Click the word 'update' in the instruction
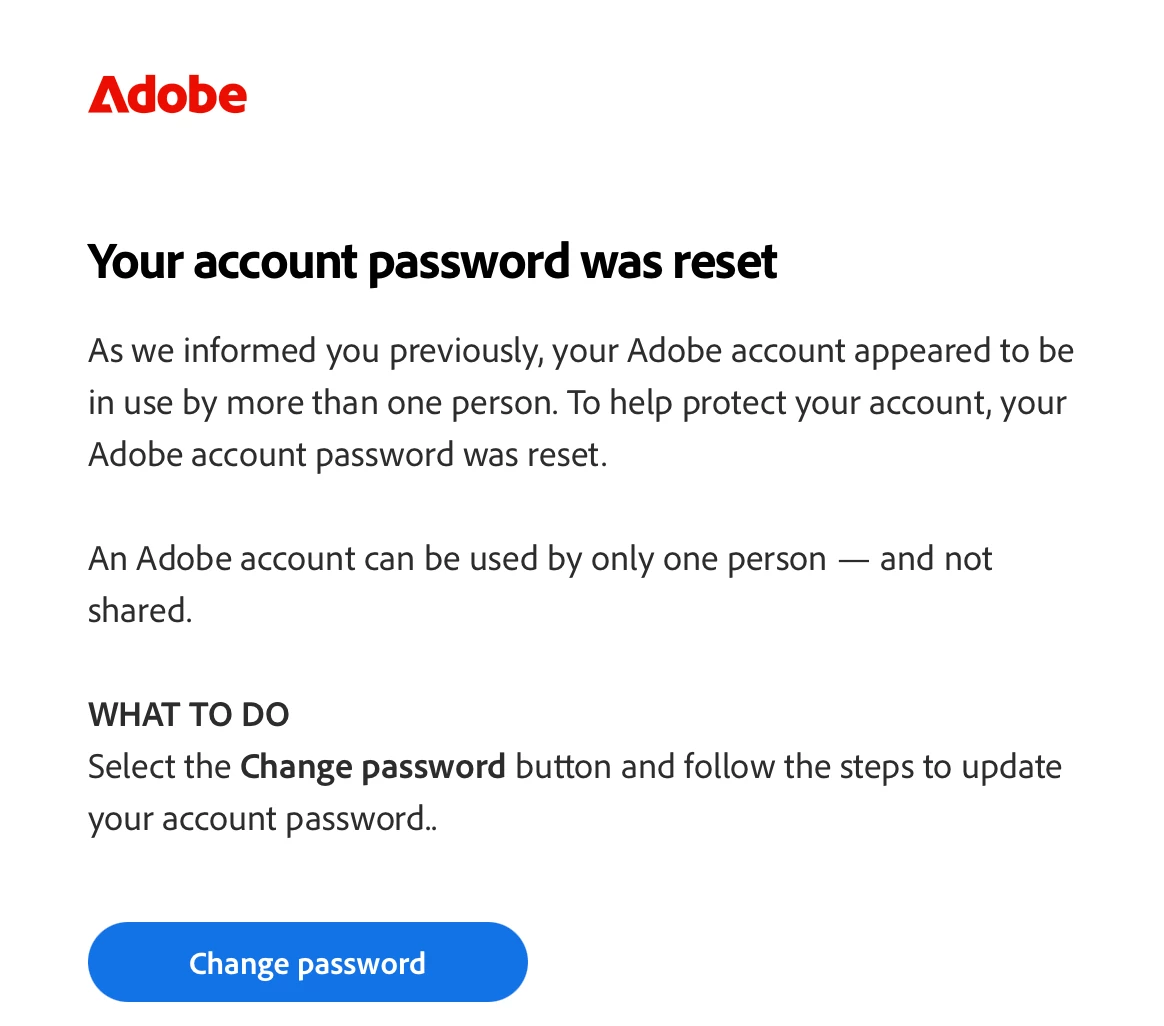The image size is (1164, 1026). (x=1011, y=767)
